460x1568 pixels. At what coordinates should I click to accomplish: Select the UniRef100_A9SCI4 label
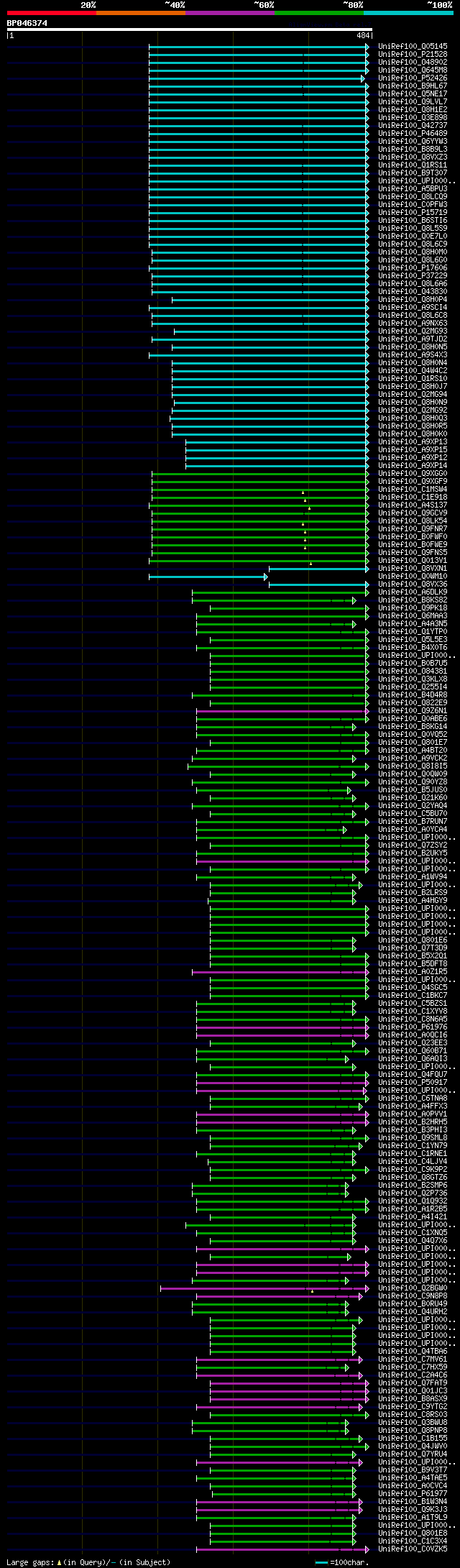click(413, 308)
